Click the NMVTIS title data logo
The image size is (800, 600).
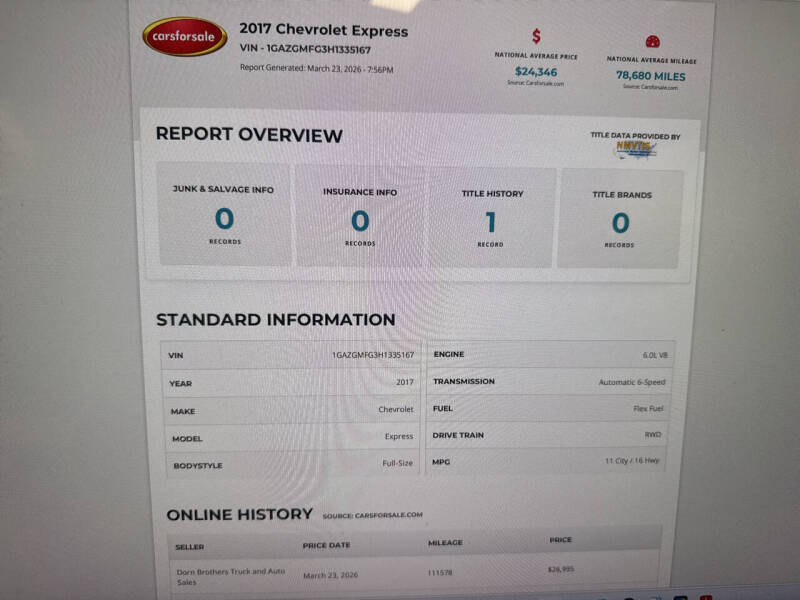pyautogui.click(x=635, y=149)
